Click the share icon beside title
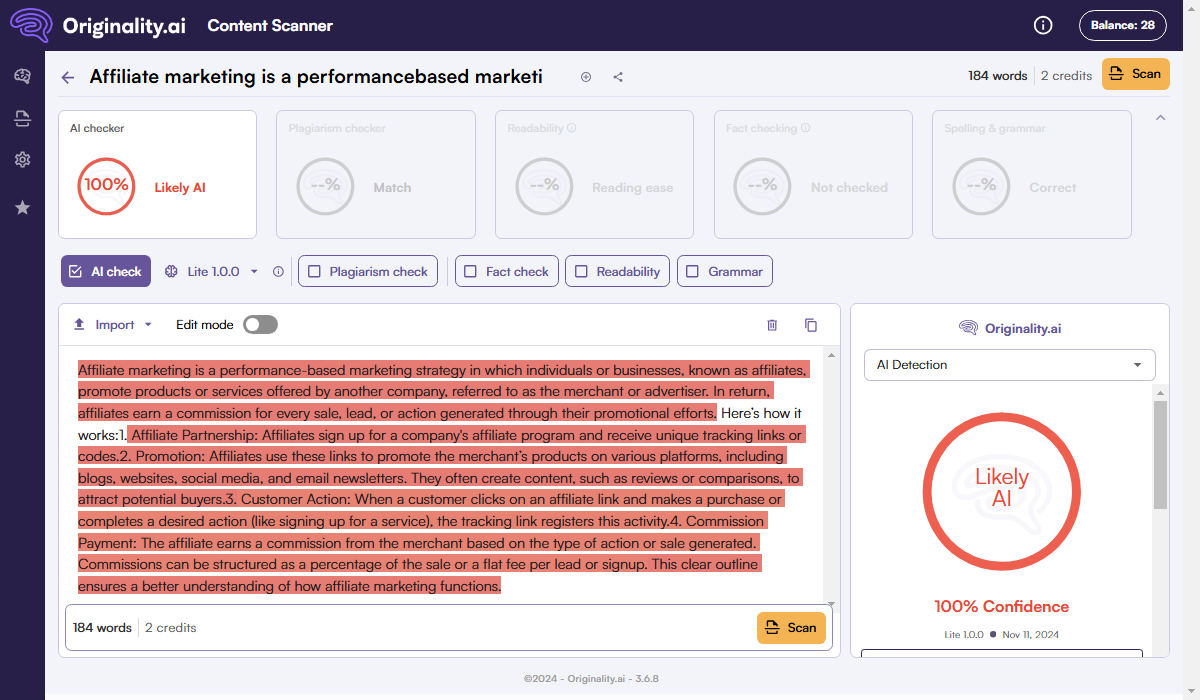The image size is (1200, 700). (618, 77)
